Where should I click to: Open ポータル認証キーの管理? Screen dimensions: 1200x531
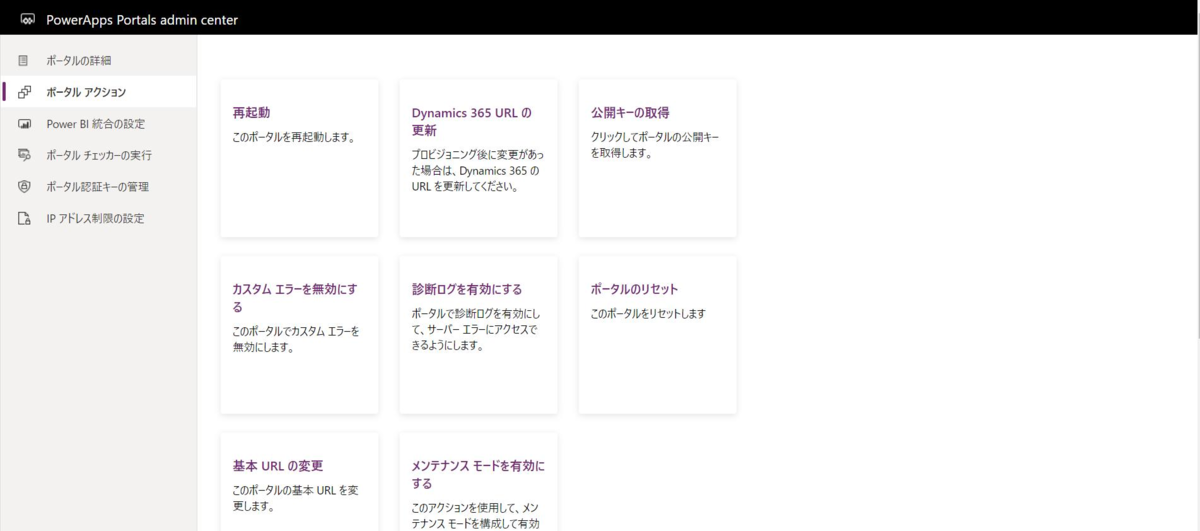[98, 187]
